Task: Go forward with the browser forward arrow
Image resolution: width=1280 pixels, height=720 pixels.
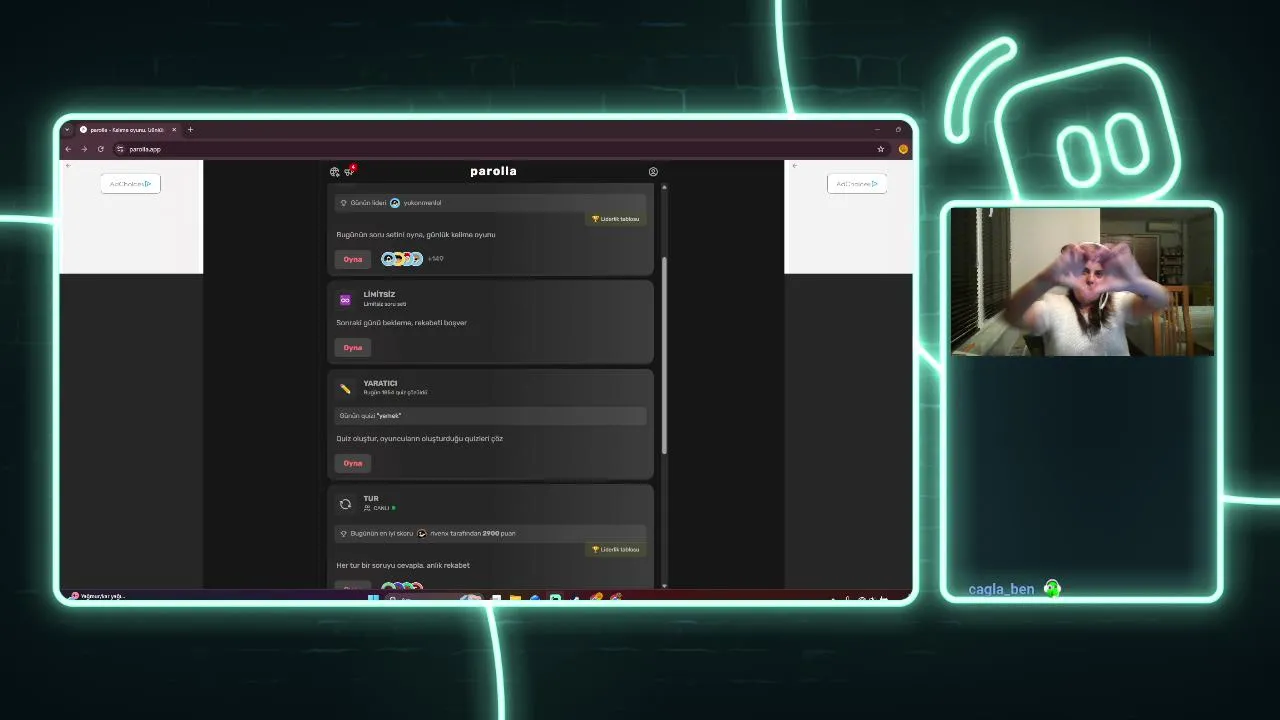Action: (84, 149)
